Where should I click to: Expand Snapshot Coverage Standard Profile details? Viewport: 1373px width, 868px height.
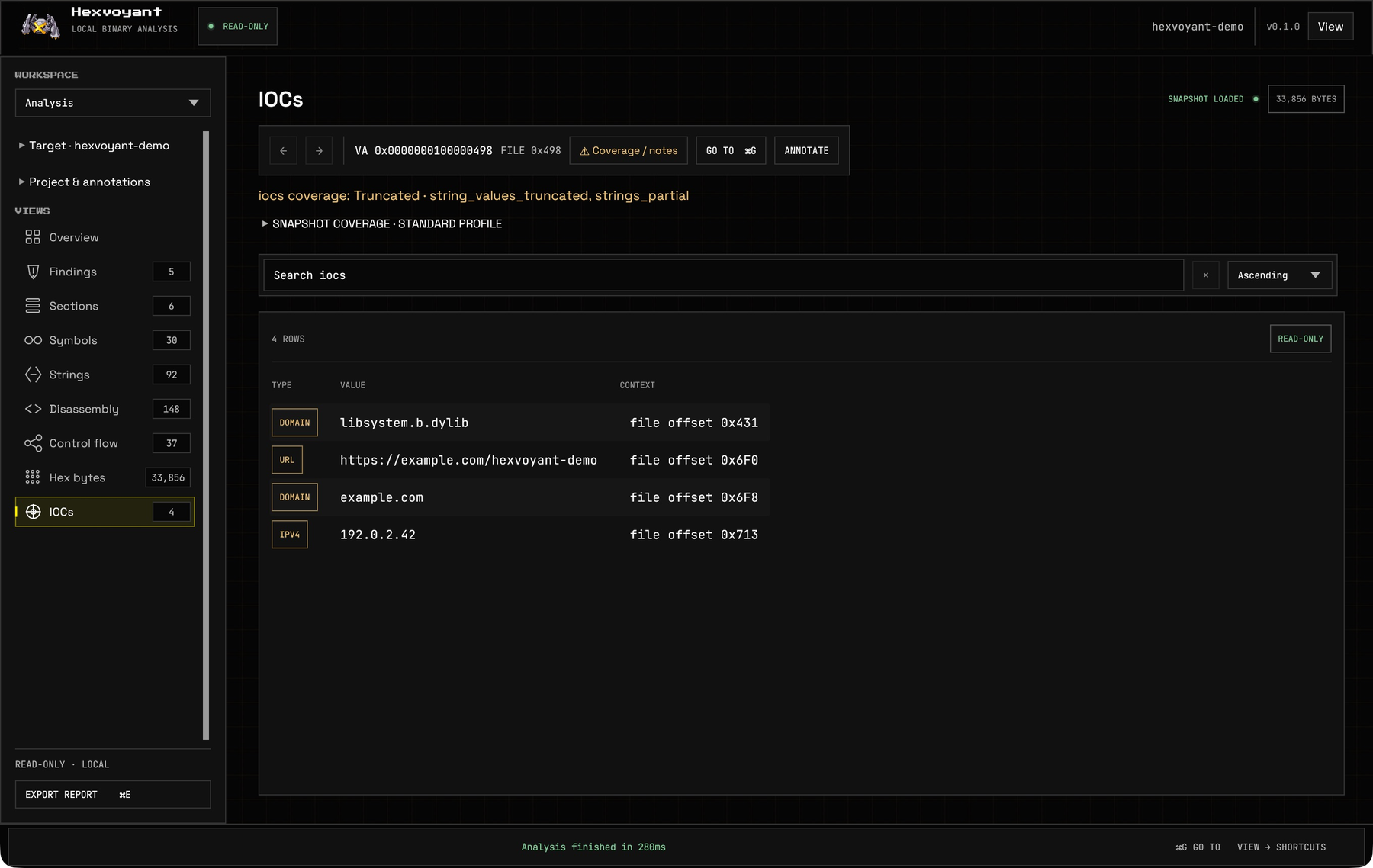(x=381, y=223)
